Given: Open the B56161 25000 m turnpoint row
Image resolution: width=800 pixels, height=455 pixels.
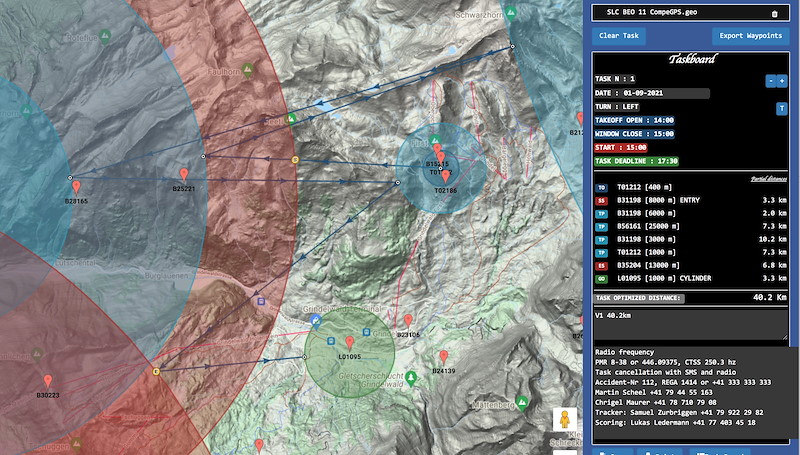Looking at the screenshot, I should (x=690, y=227).
